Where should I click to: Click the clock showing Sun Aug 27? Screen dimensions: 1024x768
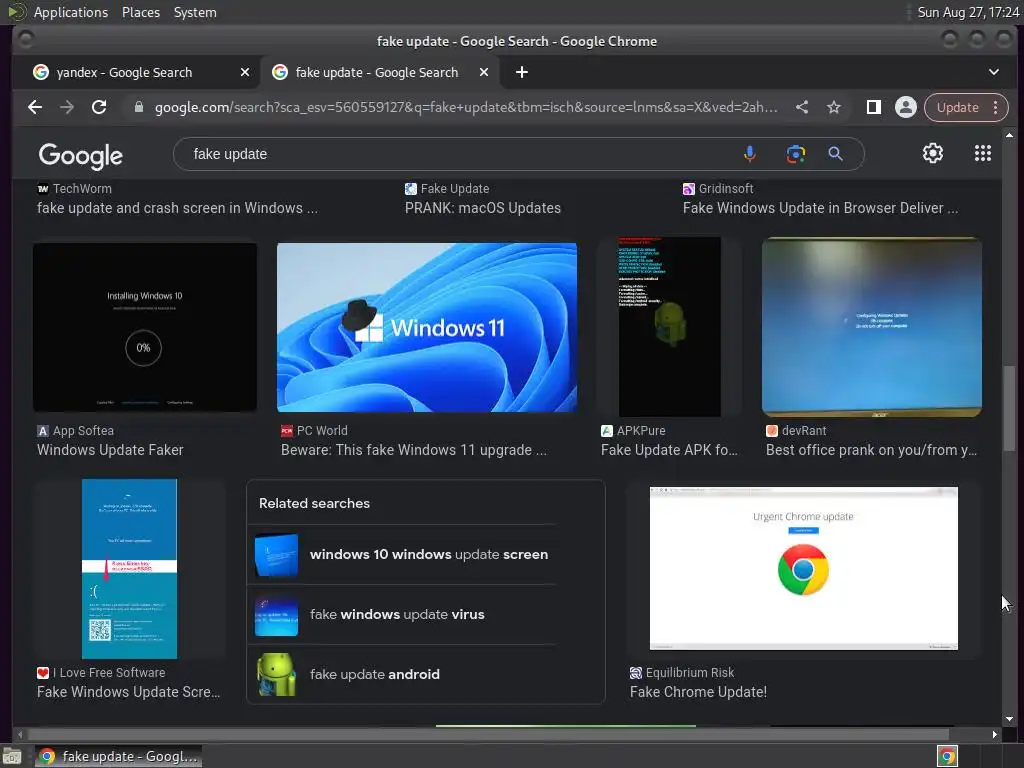pyautogui.click(x=968, y=12)
